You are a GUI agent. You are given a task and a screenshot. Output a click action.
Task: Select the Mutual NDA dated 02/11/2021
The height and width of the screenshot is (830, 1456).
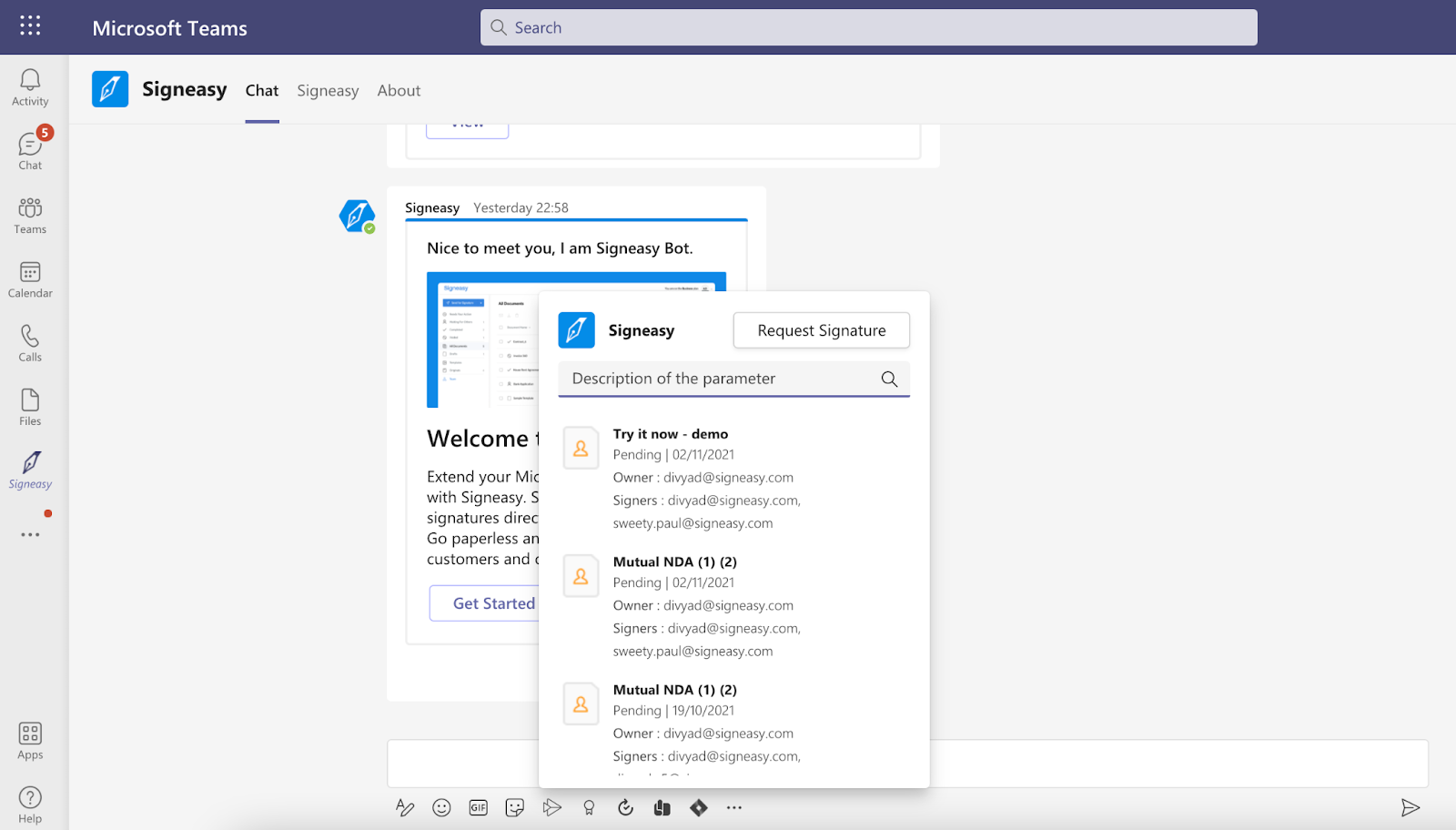(733, 606)
